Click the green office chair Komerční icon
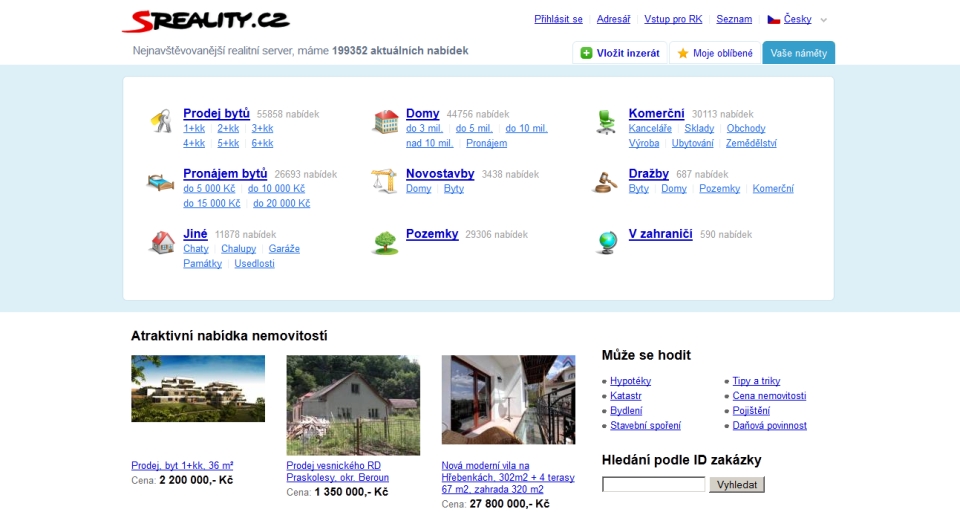The image size is (960, 512). 606,122
